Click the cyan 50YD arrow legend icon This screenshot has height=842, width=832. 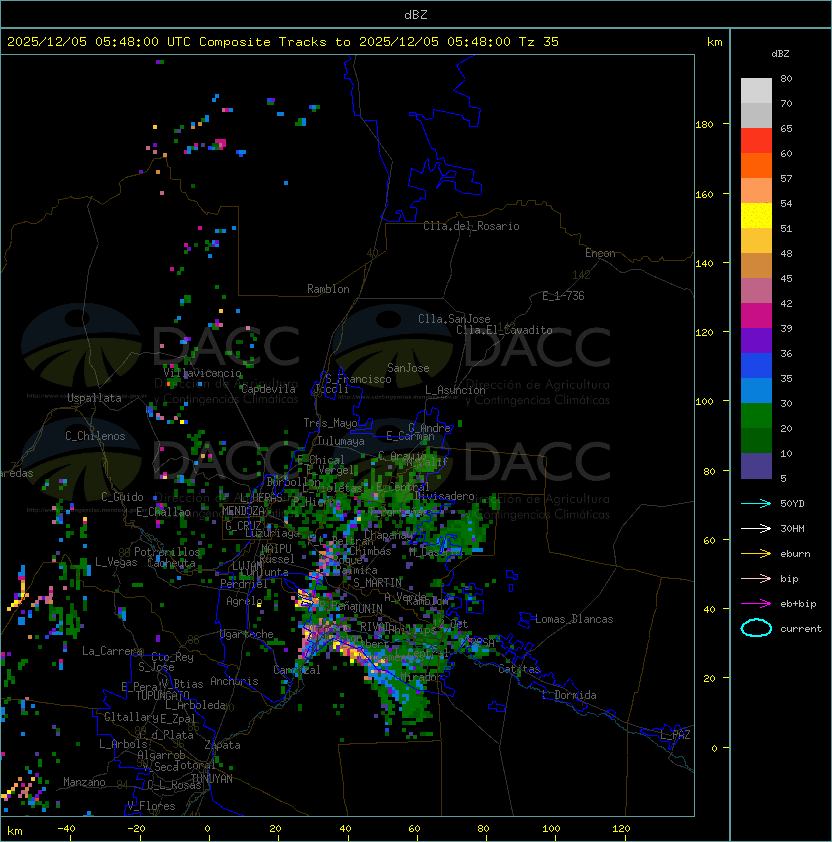point(756,504)
